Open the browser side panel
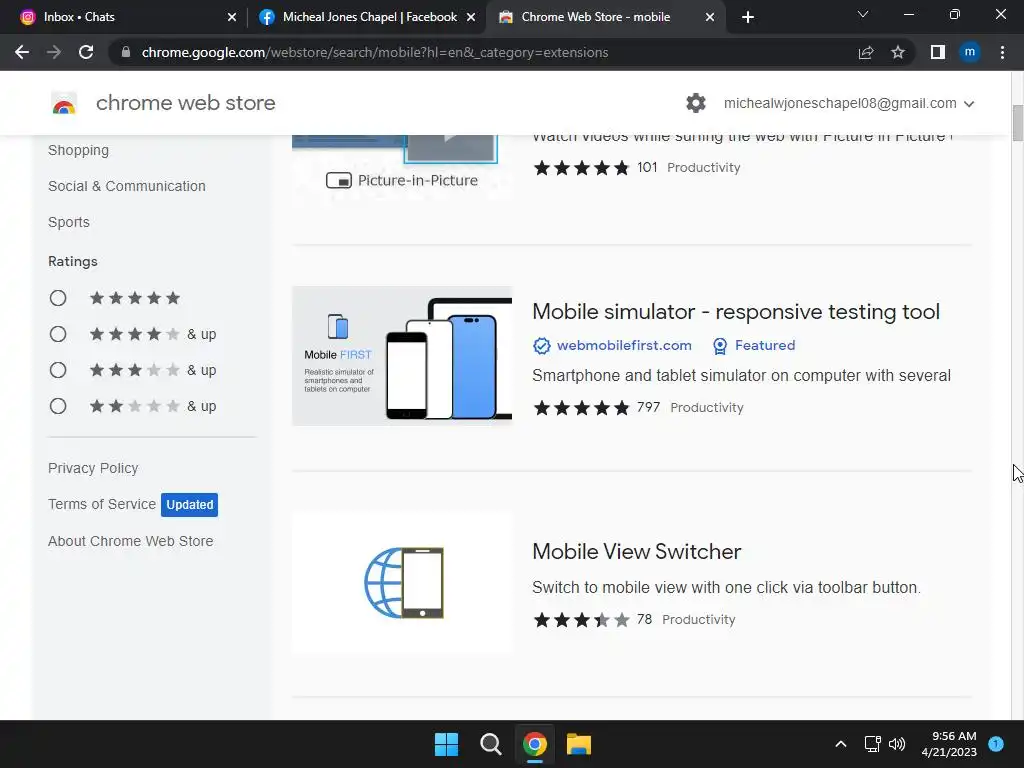Screen dimensions: 1024x768 click(x=938, y=52)
